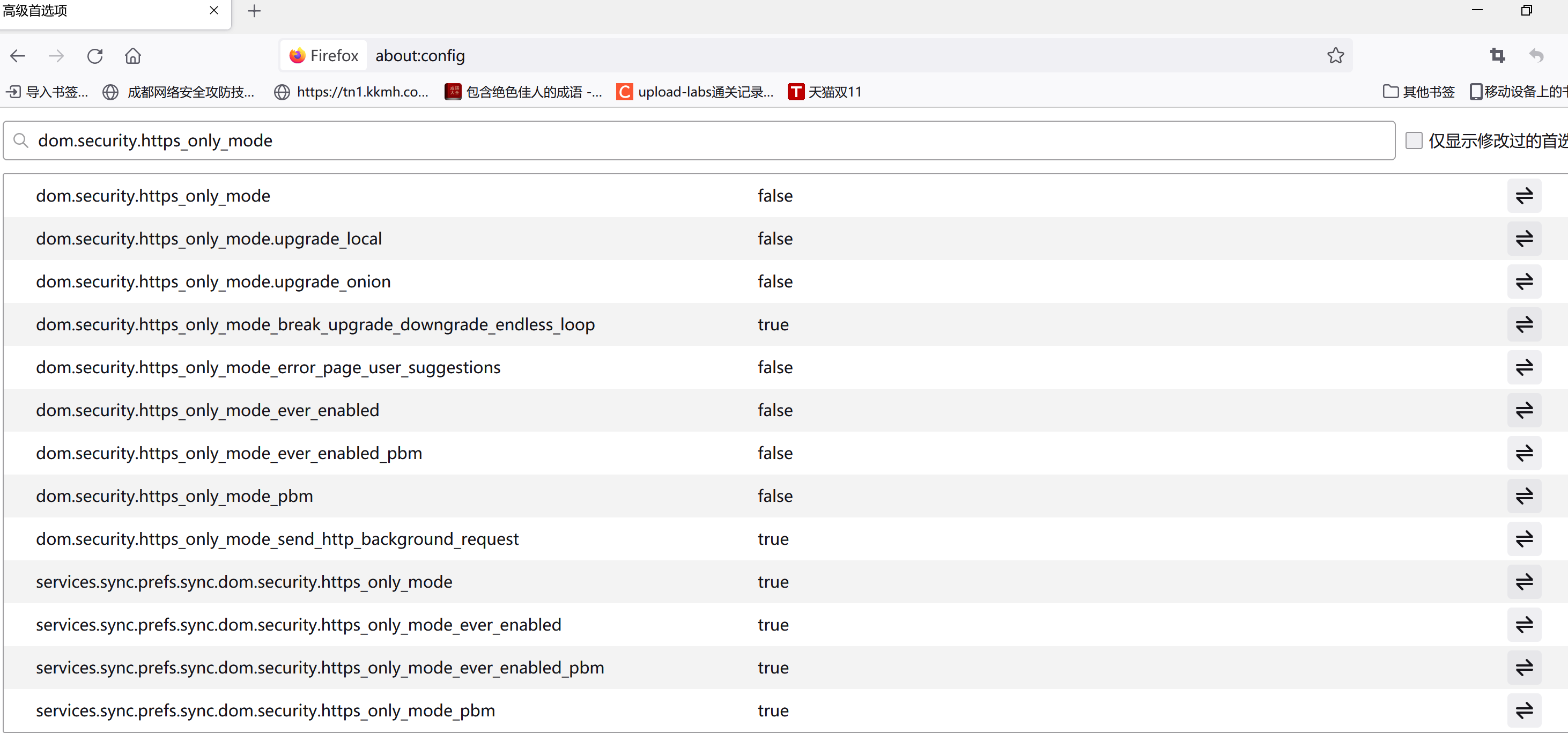Image resolution: width=1568 pixels, height=733 pixels.
Task: Open the 其他书签 bookmarks folder
Action: click(x=1419, y=92)
